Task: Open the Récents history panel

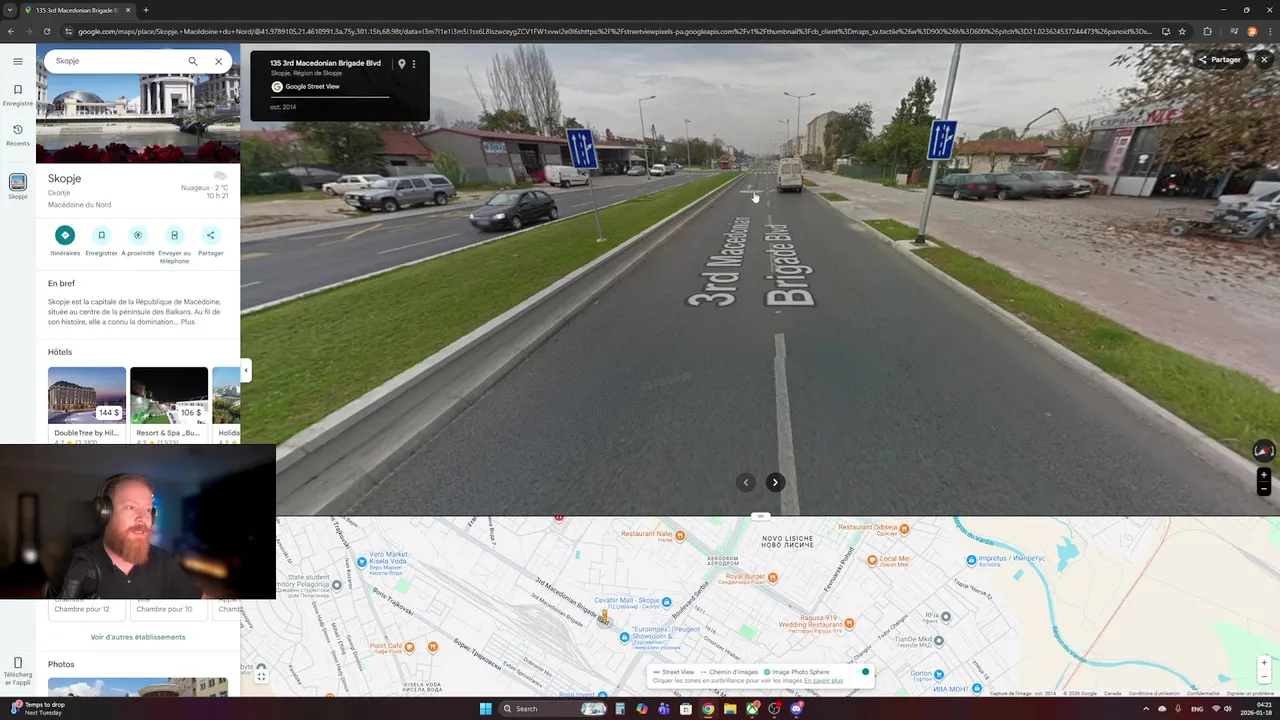Action: (17, 135)
